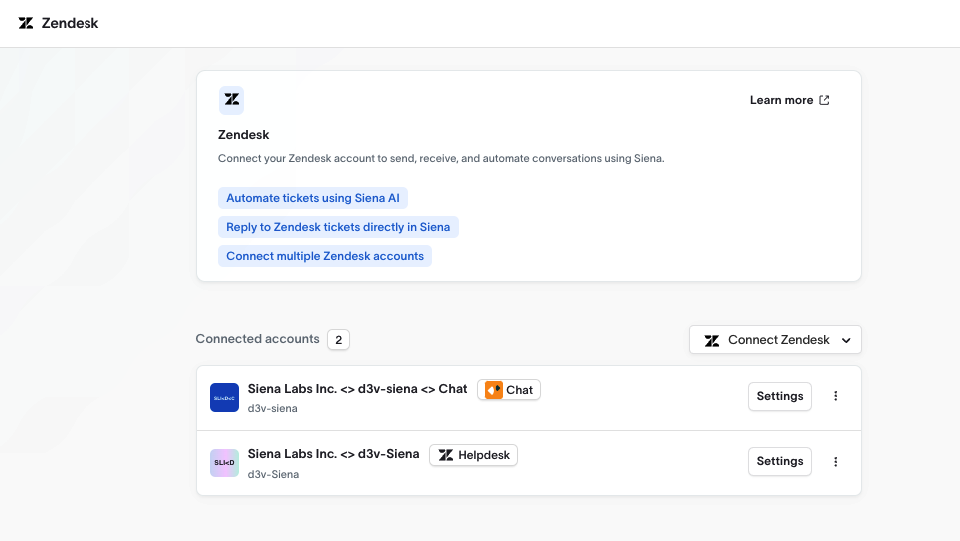The width and height of the screenshot is (960, 541).
Task: Select the Reply to Zendesk tickets directly in Siena tag
Action: tap(338, 227)
